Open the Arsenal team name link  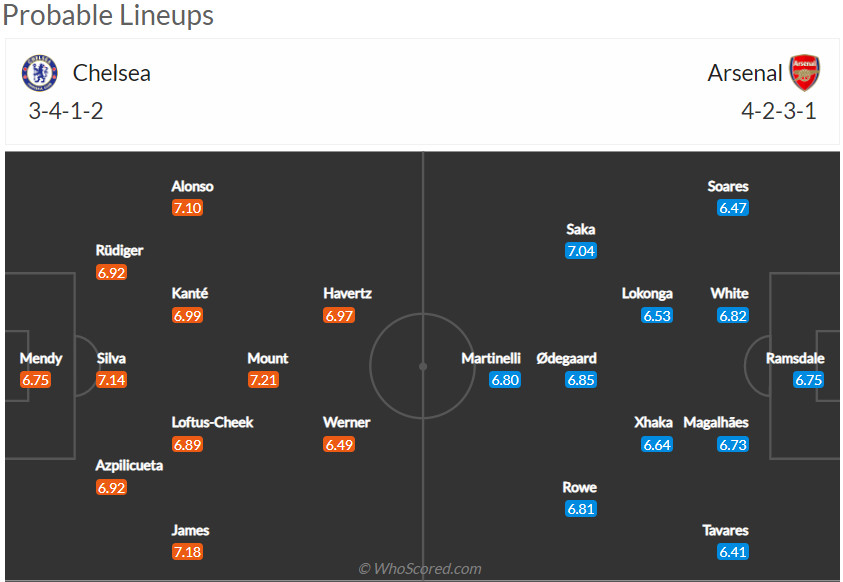744,73
